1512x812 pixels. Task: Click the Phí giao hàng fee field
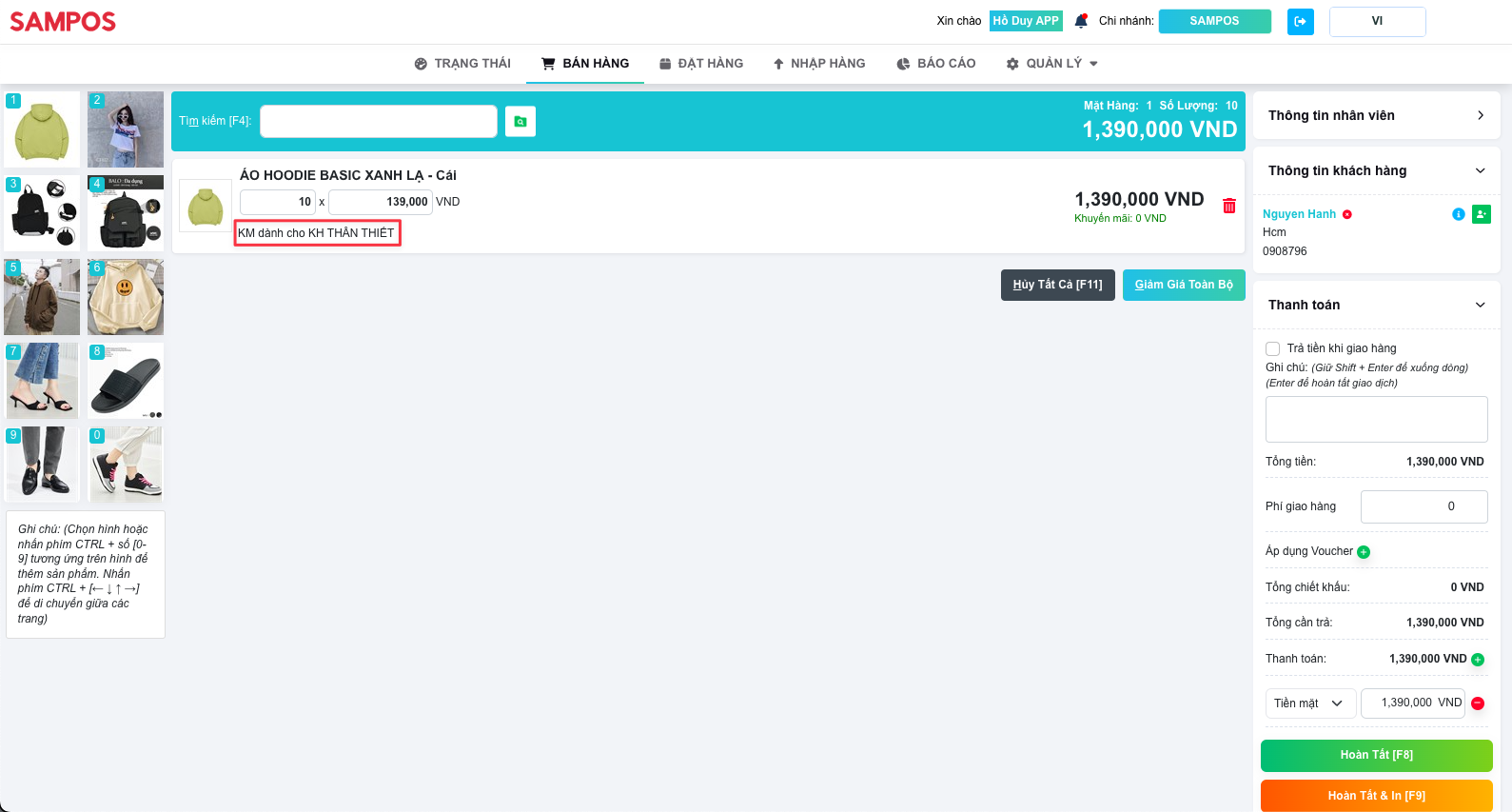1424,506
